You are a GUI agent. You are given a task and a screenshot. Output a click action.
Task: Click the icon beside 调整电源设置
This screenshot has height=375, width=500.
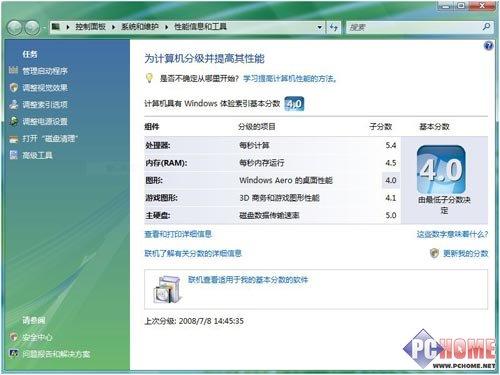click(x=14, y=121)
